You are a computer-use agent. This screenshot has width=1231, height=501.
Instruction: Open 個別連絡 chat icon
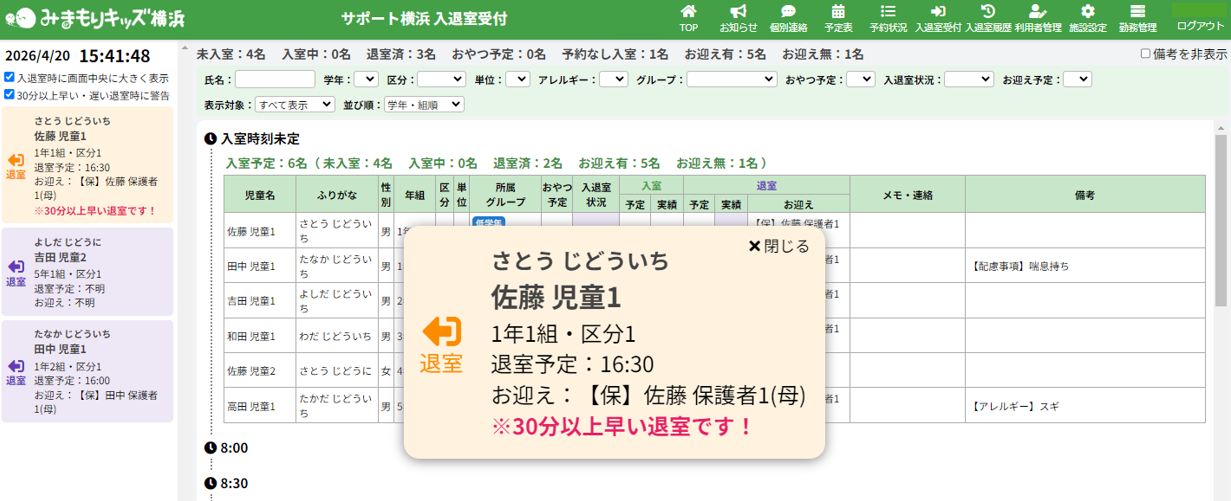click(788, 18)
